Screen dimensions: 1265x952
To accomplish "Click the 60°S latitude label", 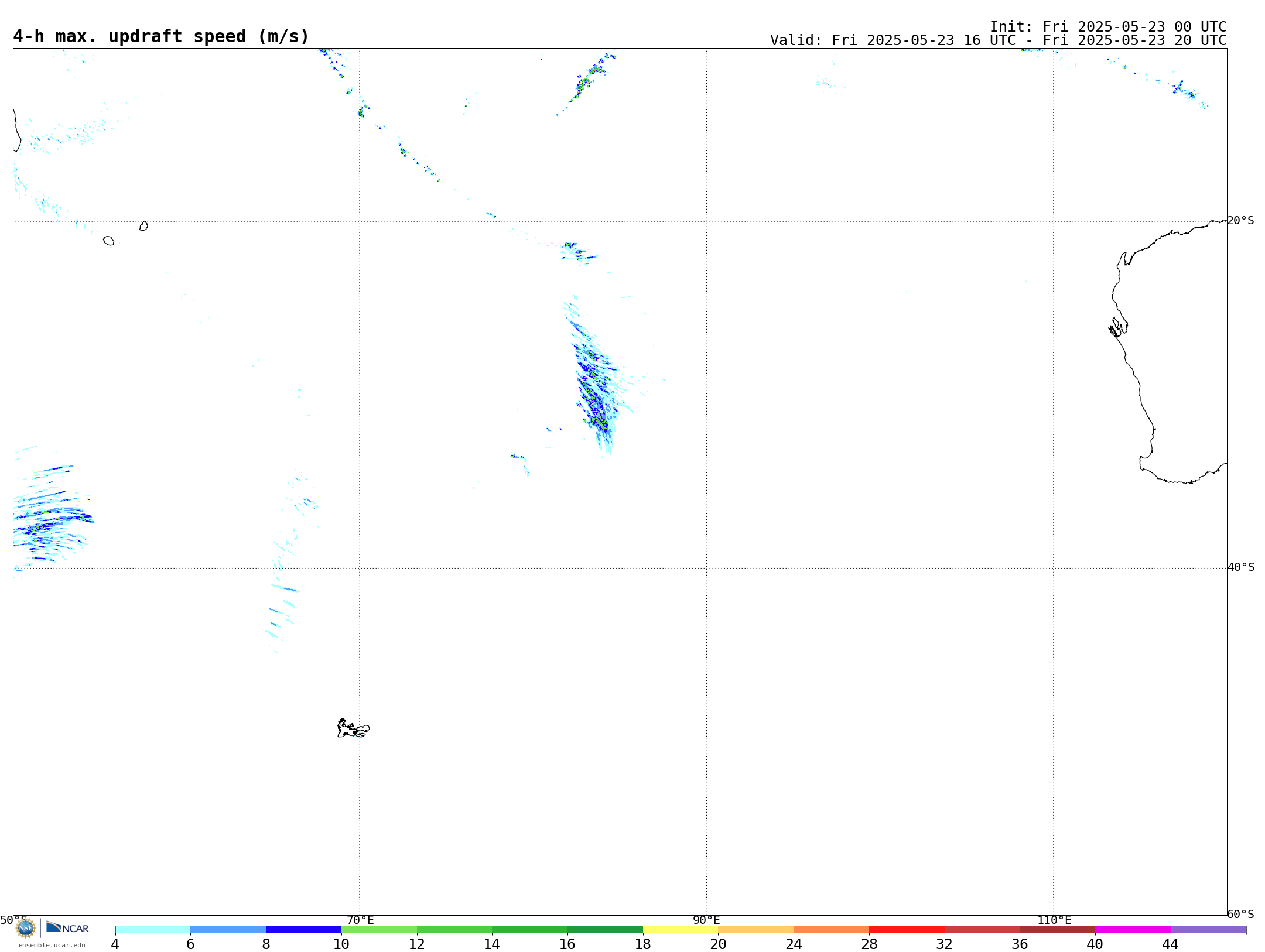I will [1240, 913].
